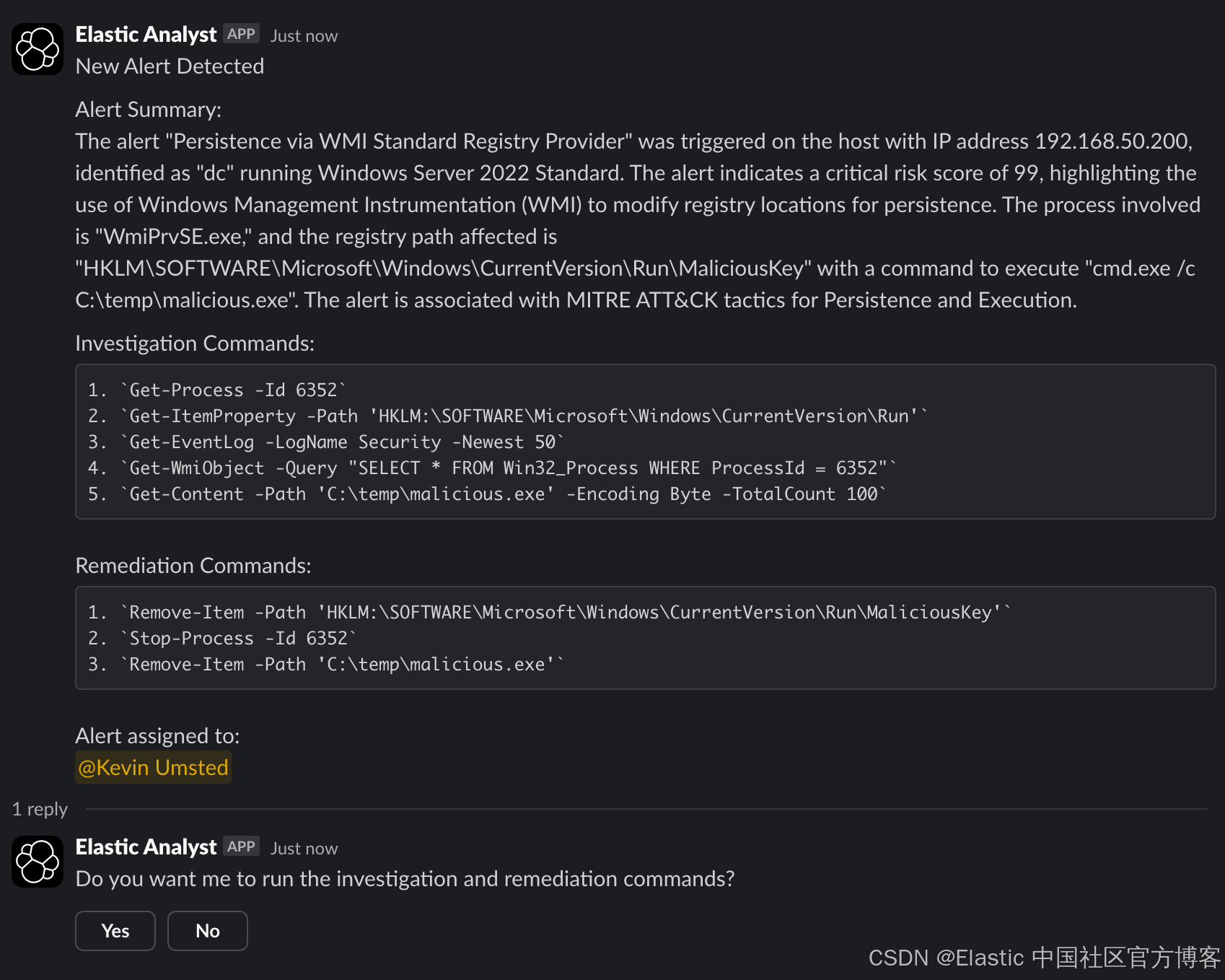Open the @Kevin Umsted mention
The image size is (1225, 980).
(153, 767)
